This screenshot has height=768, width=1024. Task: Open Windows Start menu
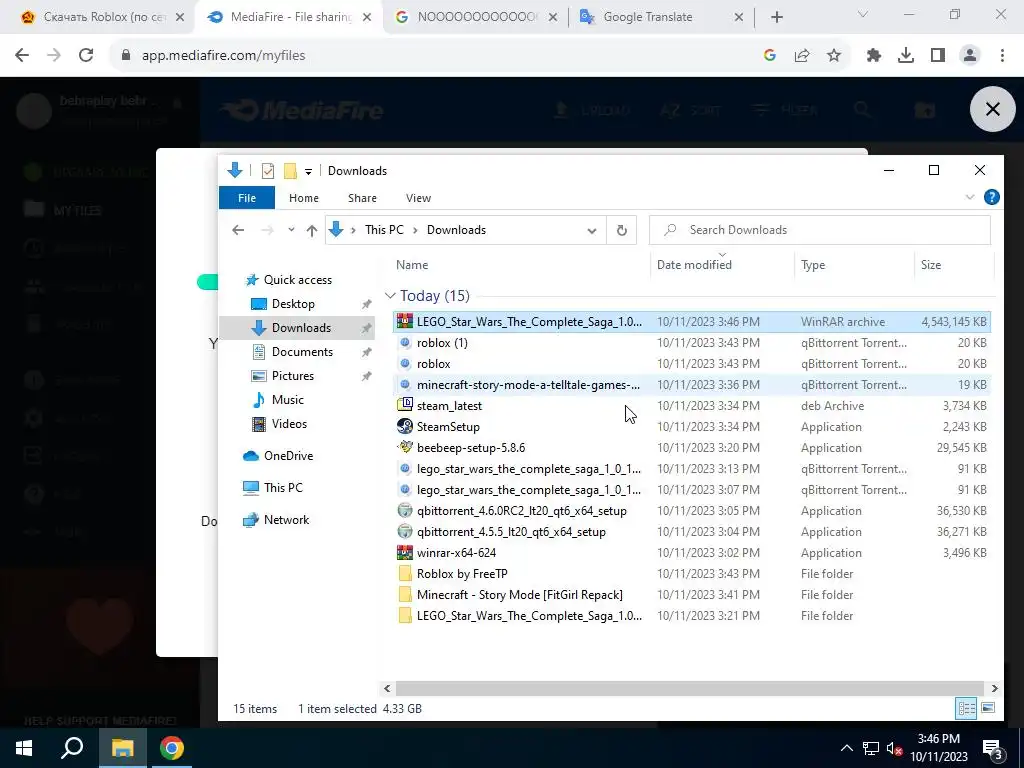pyautogui.click(x=24, y=748)
